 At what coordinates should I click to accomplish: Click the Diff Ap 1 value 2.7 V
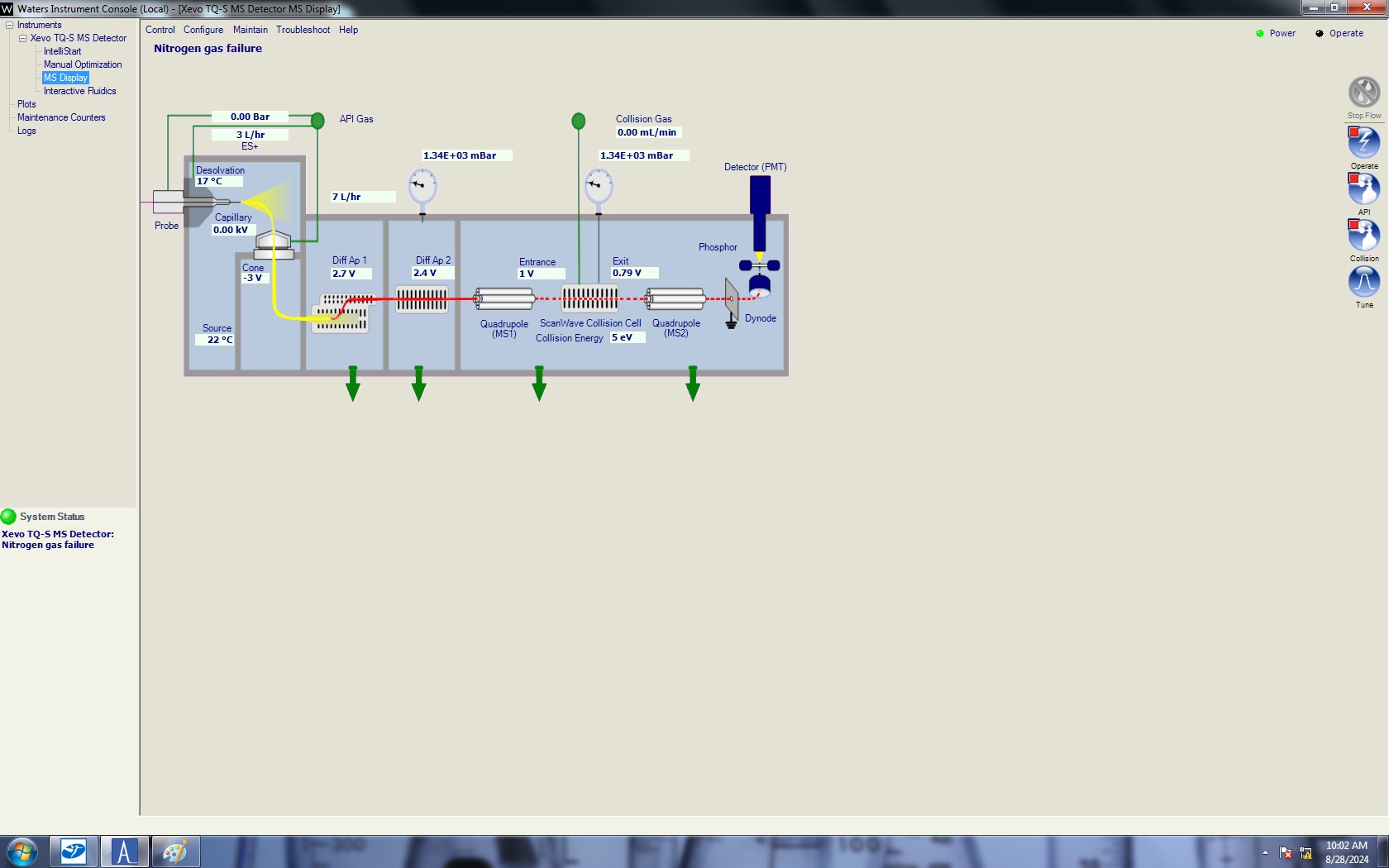351,274
